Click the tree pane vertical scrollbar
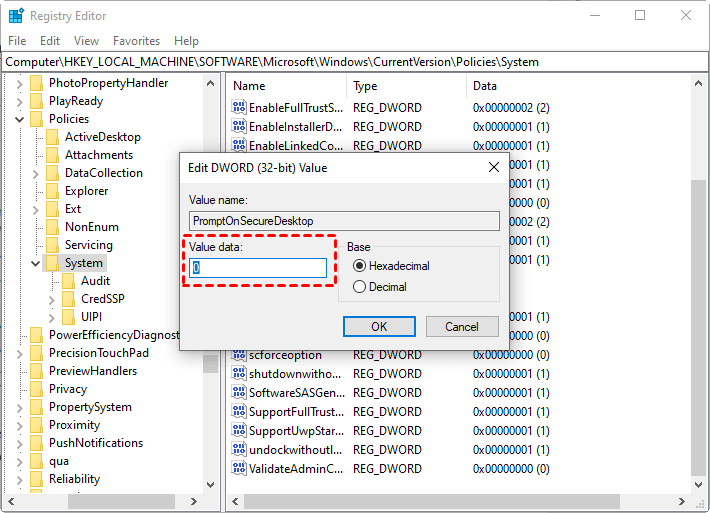The image size is (710, 513). (210, 300)
